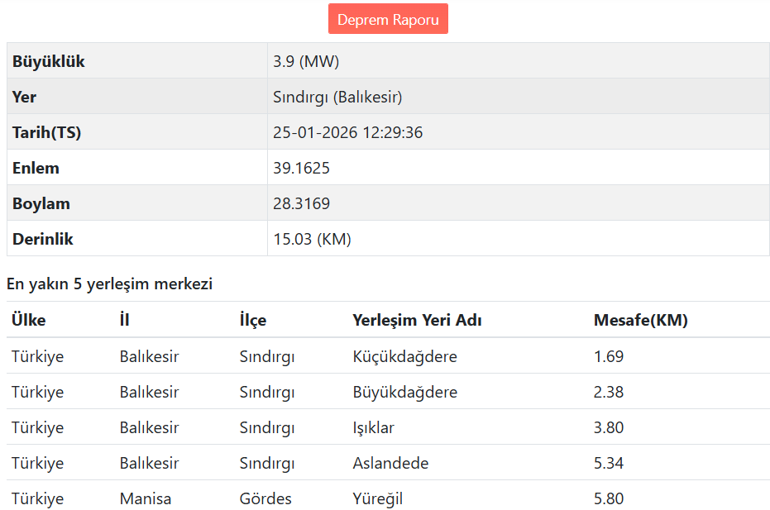Select the Küçükdağdere settlement cell

pos(405,356)
